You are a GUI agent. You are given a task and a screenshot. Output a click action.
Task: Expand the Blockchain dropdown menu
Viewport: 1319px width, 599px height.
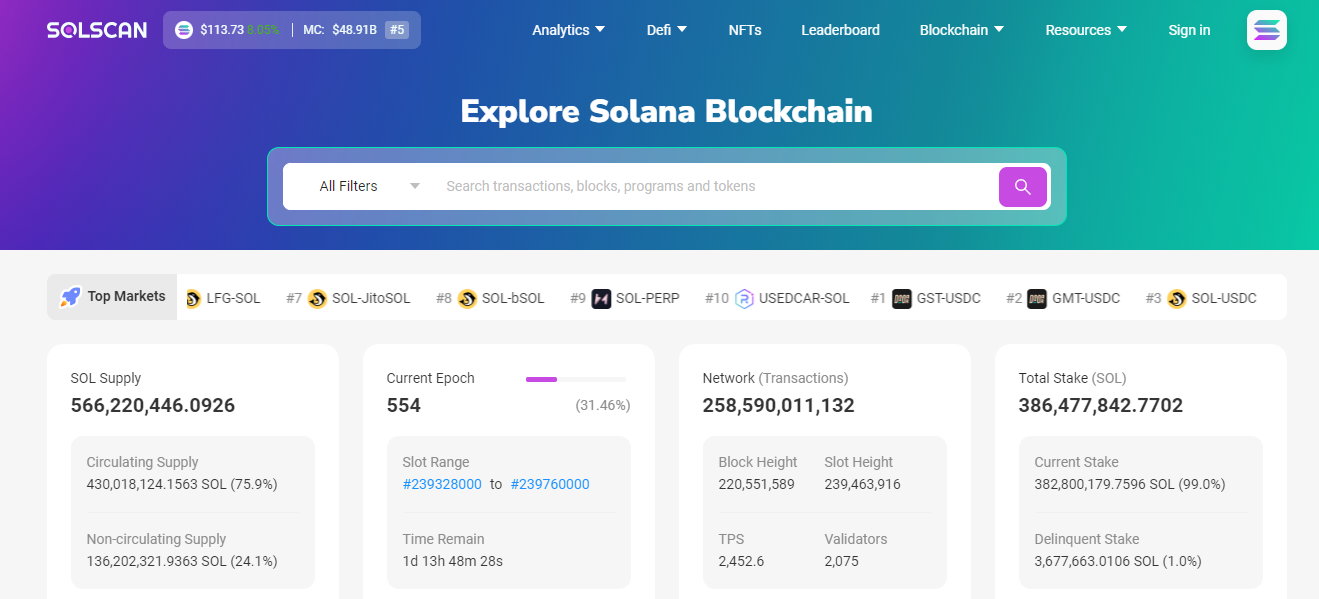[x=961, y=30]
